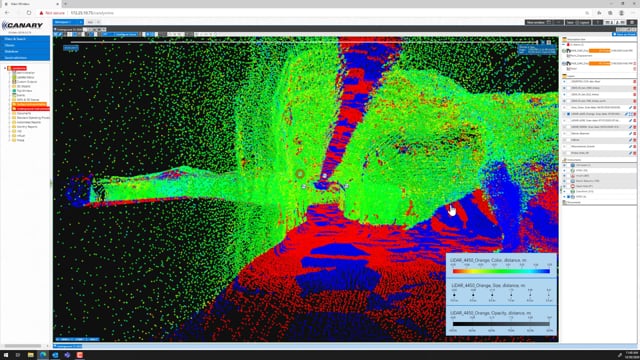Close the blue Workspace tab
The image size is (640, 360).
(81, 22)
